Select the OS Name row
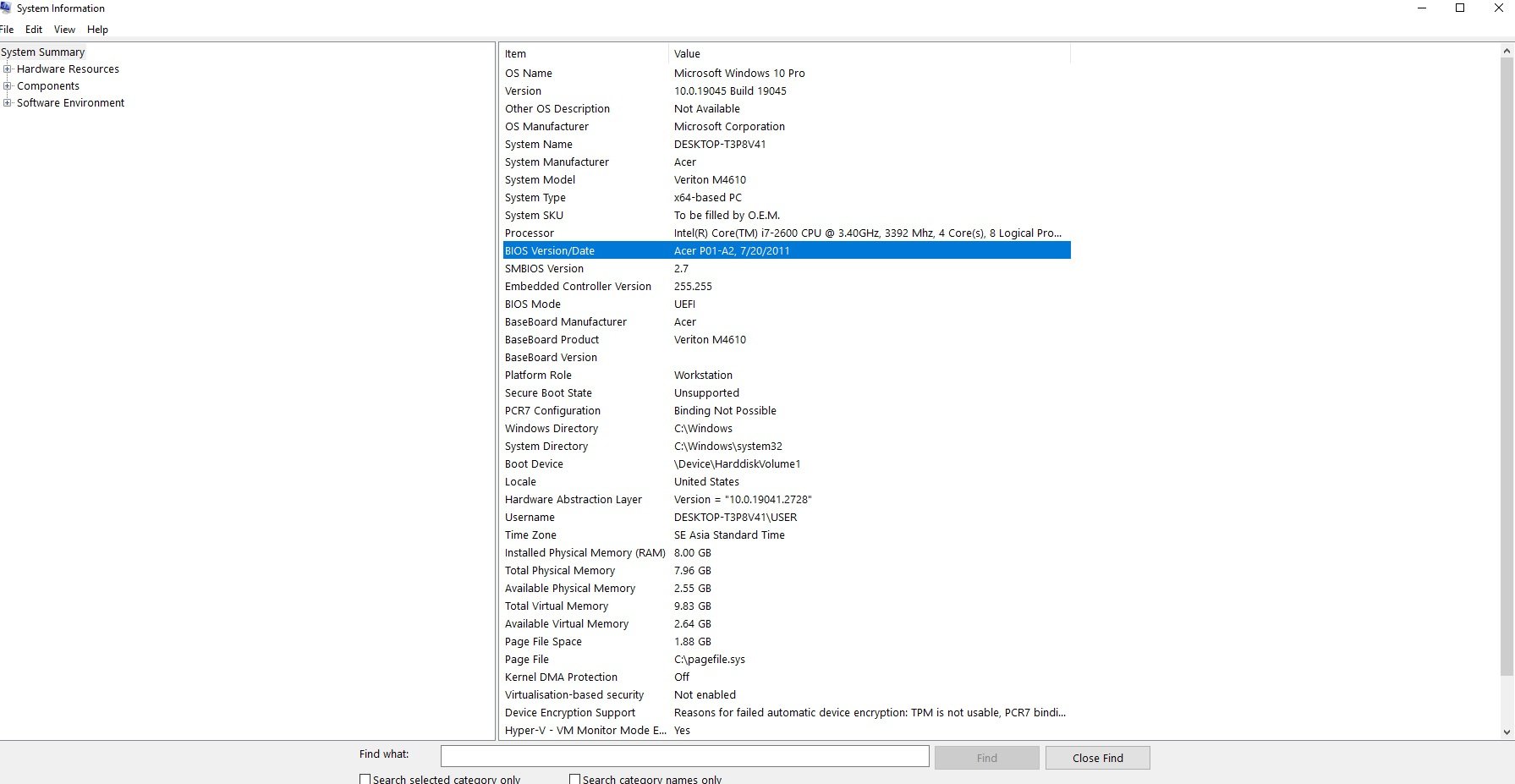The image size is (1515, 784). 787,74
